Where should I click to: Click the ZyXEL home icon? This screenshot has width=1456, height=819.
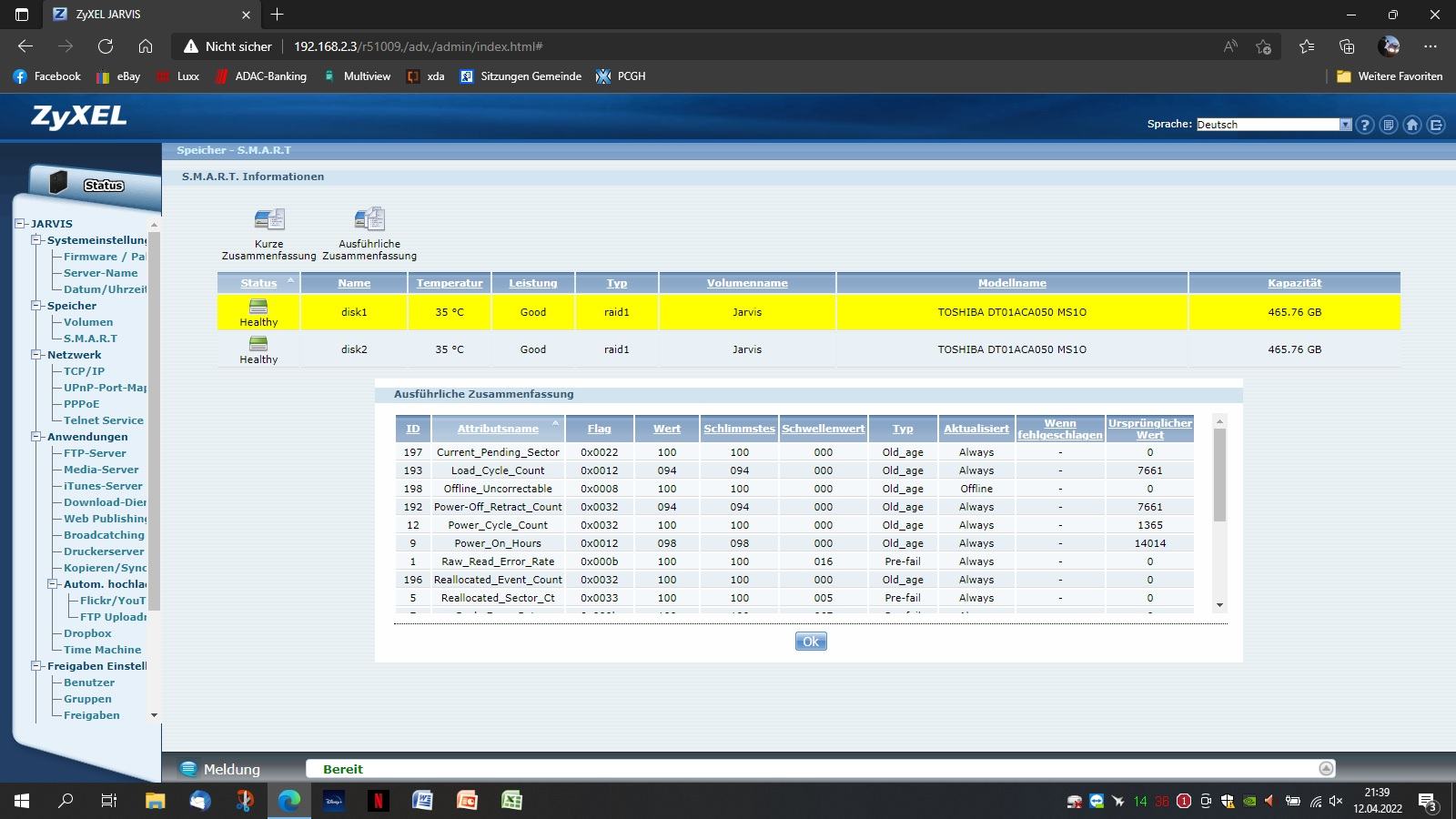coord(1412,125)
